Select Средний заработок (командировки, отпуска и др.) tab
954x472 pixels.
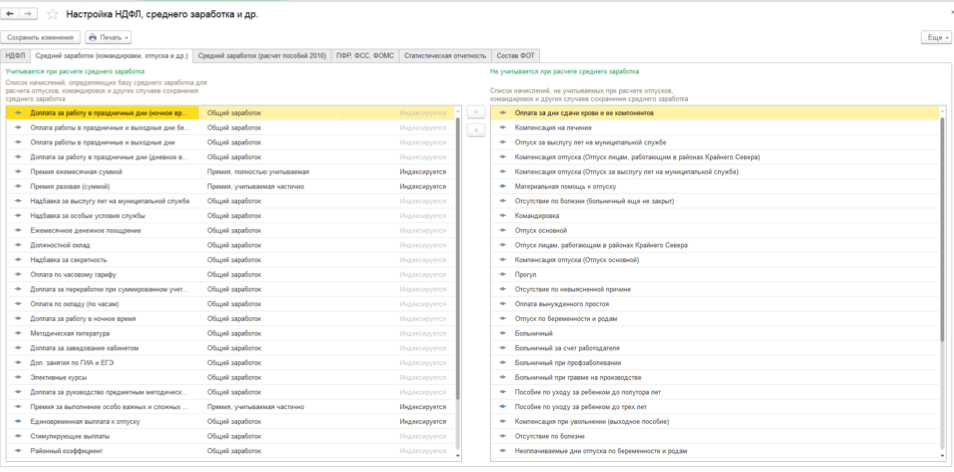coord(111,56)
